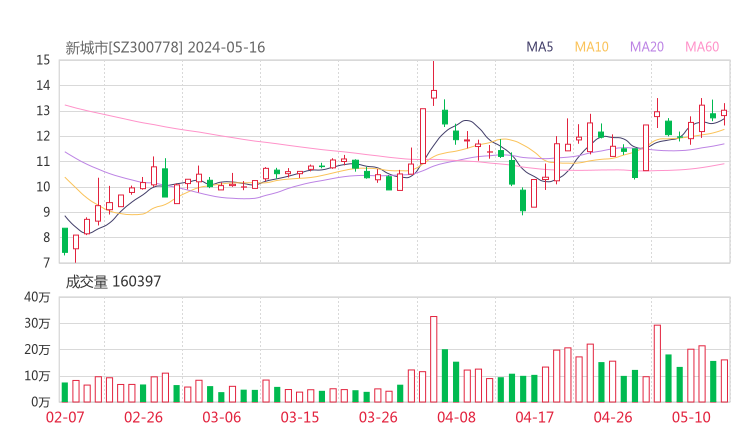Image resolution: width=740 pixels, height=440 pixels.
Task: Click the 30万 volume axis label
Action: pos(37,323)
